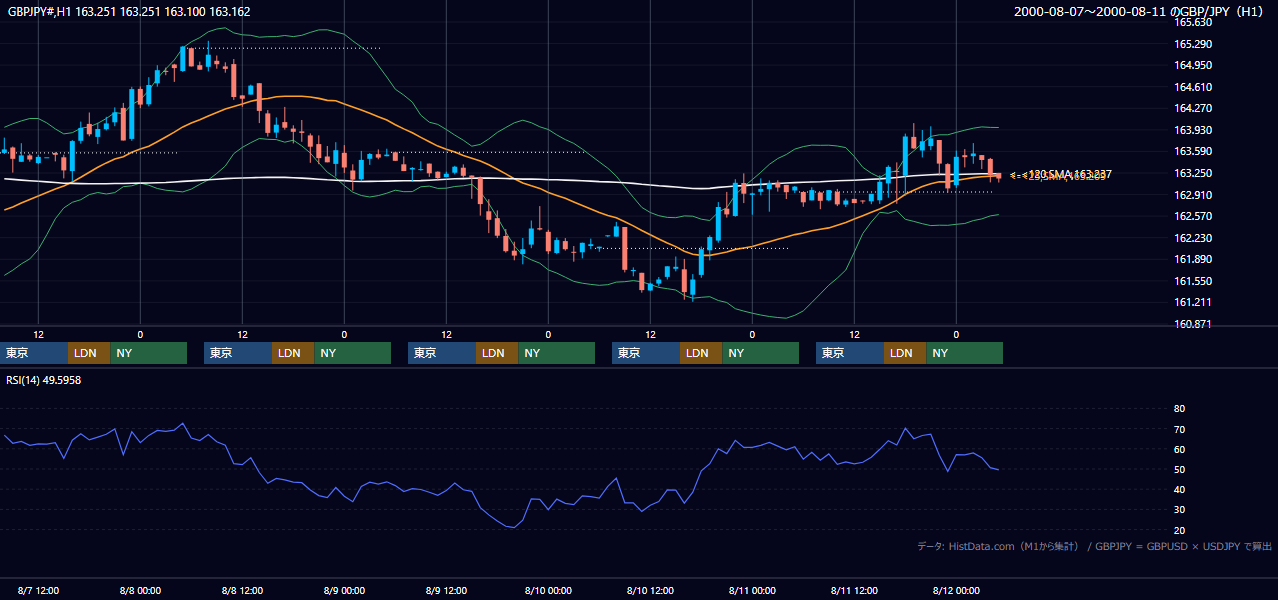Click the 163.590 price axis label
1278x600 pixels.
click(x=1193, y=151)
